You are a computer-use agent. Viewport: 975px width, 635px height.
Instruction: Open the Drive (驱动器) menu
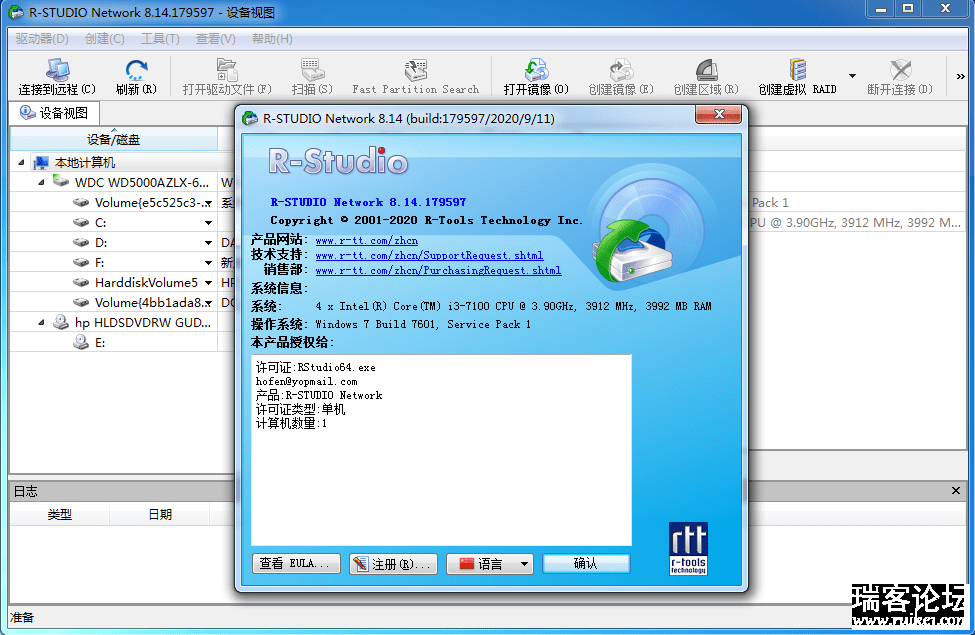pos(42,39)
